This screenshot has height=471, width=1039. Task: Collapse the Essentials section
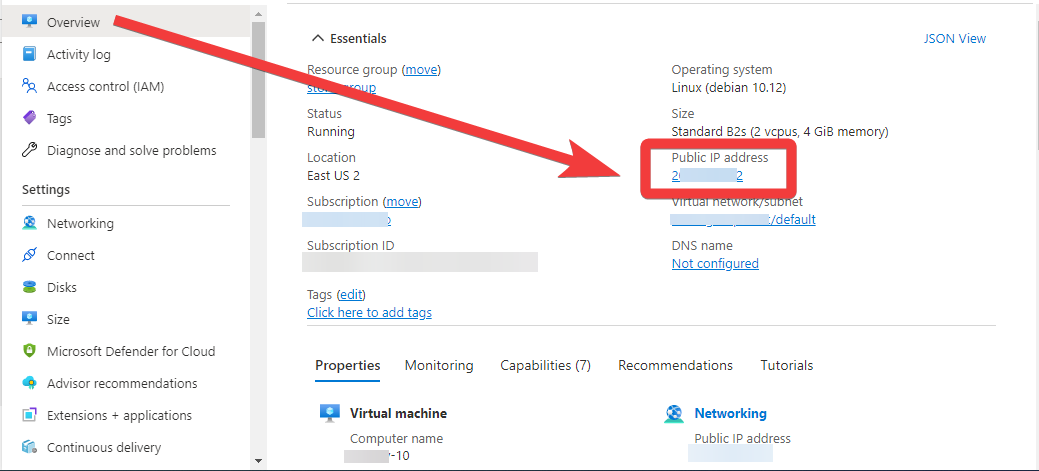coord(349,38)
